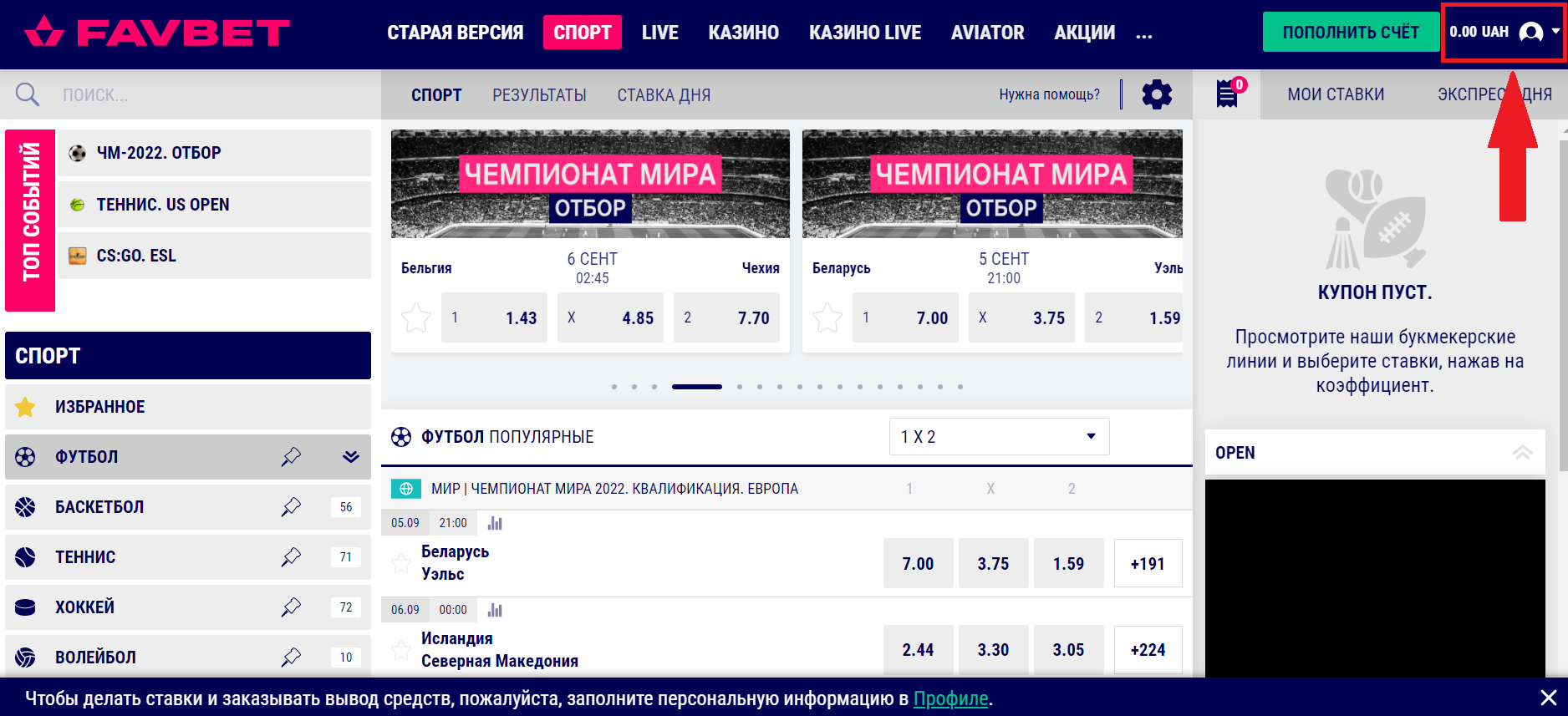Close the bottom profile notification bar
This screenshot has height=716, width=1568.
coord(1548,698)
